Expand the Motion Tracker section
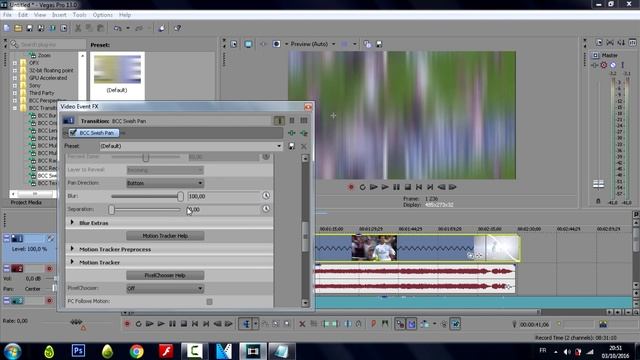 (72, 262)
